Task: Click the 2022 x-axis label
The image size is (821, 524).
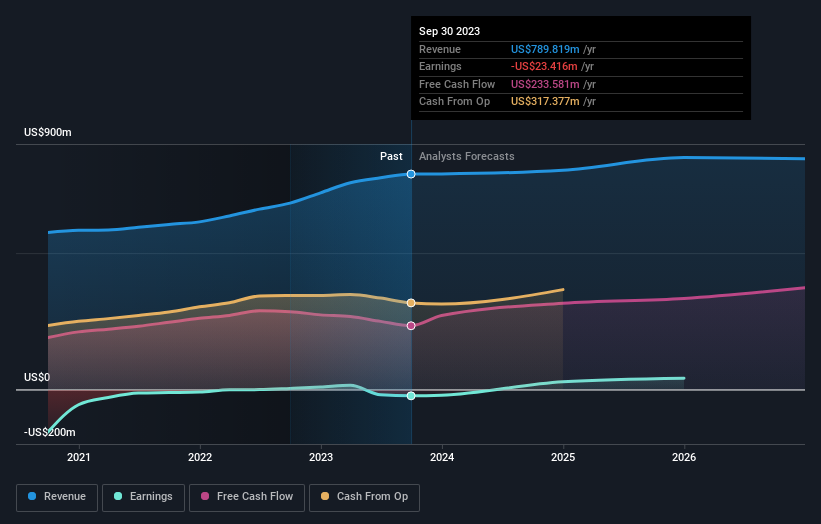Action: [x=200, y=457]
